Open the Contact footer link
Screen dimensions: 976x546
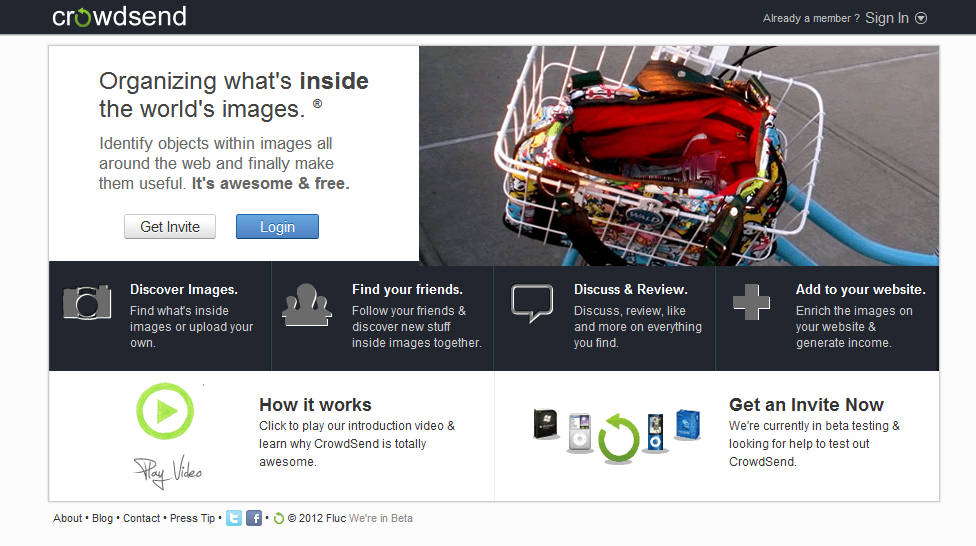coord(141,518)
